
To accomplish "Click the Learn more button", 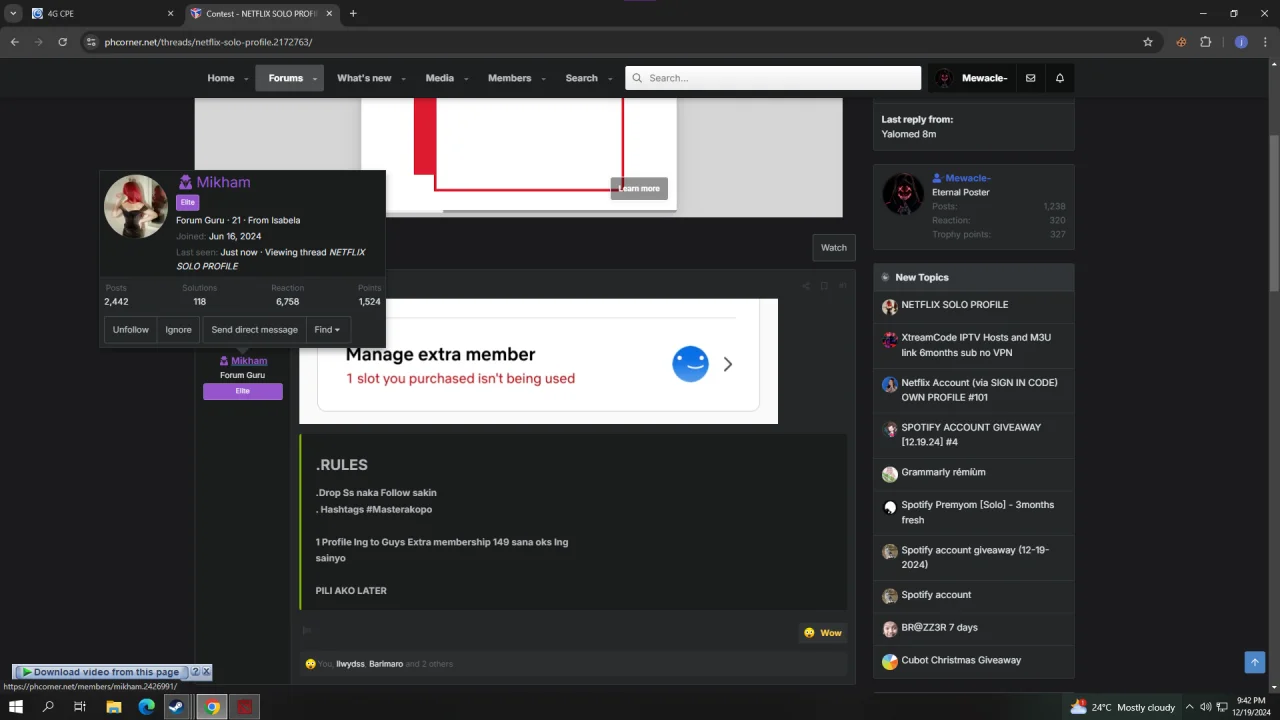I will coord(639,188).
